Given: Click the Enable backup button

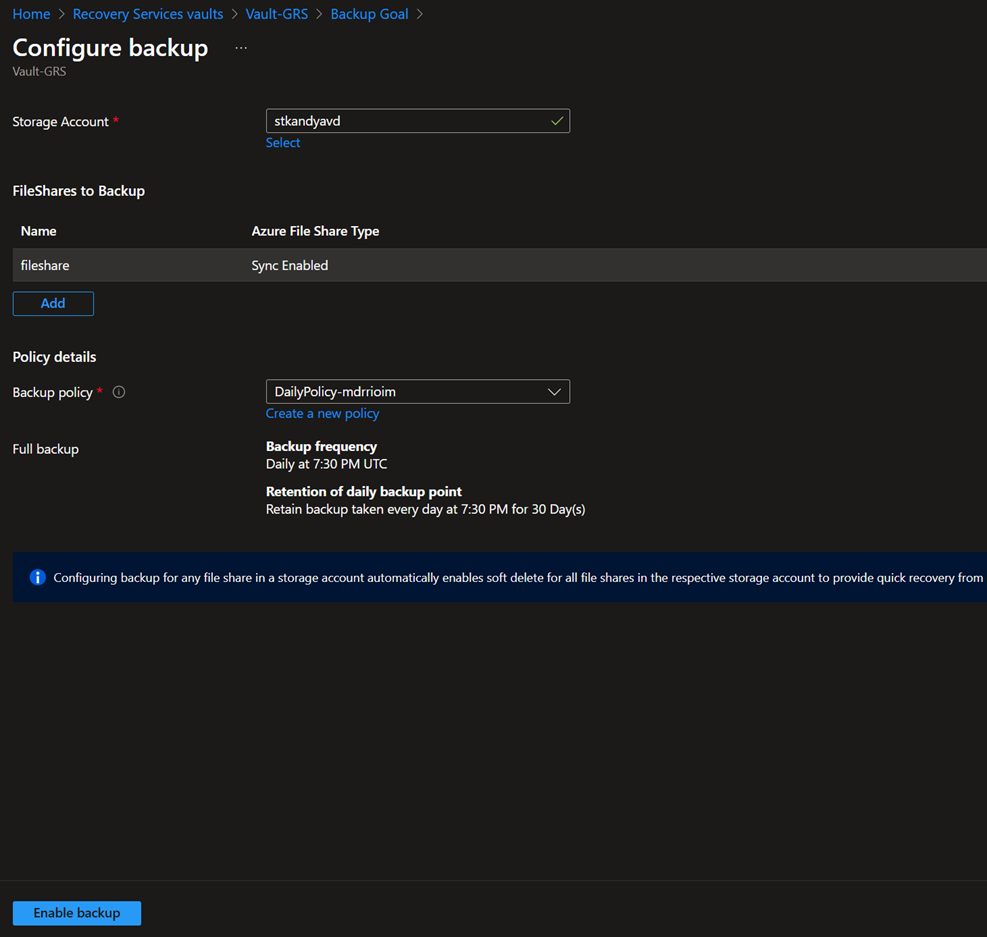Looking at the screenshot, I should point(77,913).
